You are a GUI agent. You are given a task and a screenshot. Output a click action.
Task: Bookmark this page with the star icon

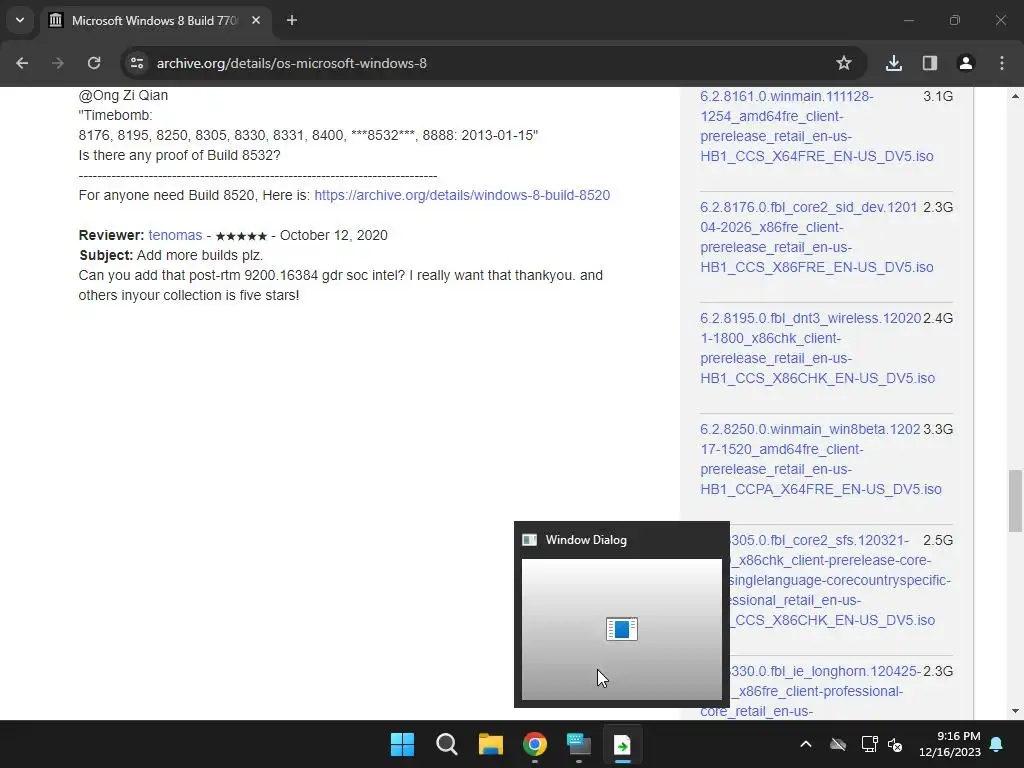click(844, 63)
